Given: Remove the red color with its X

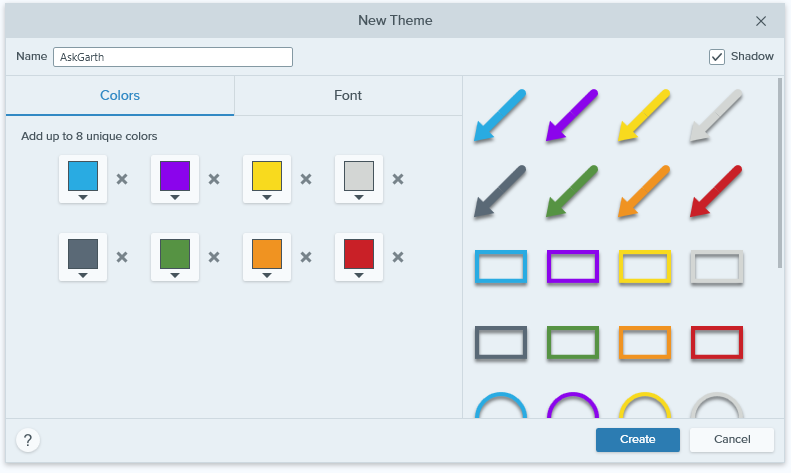Looking at the screenshot, I should (x=398, y=257).
